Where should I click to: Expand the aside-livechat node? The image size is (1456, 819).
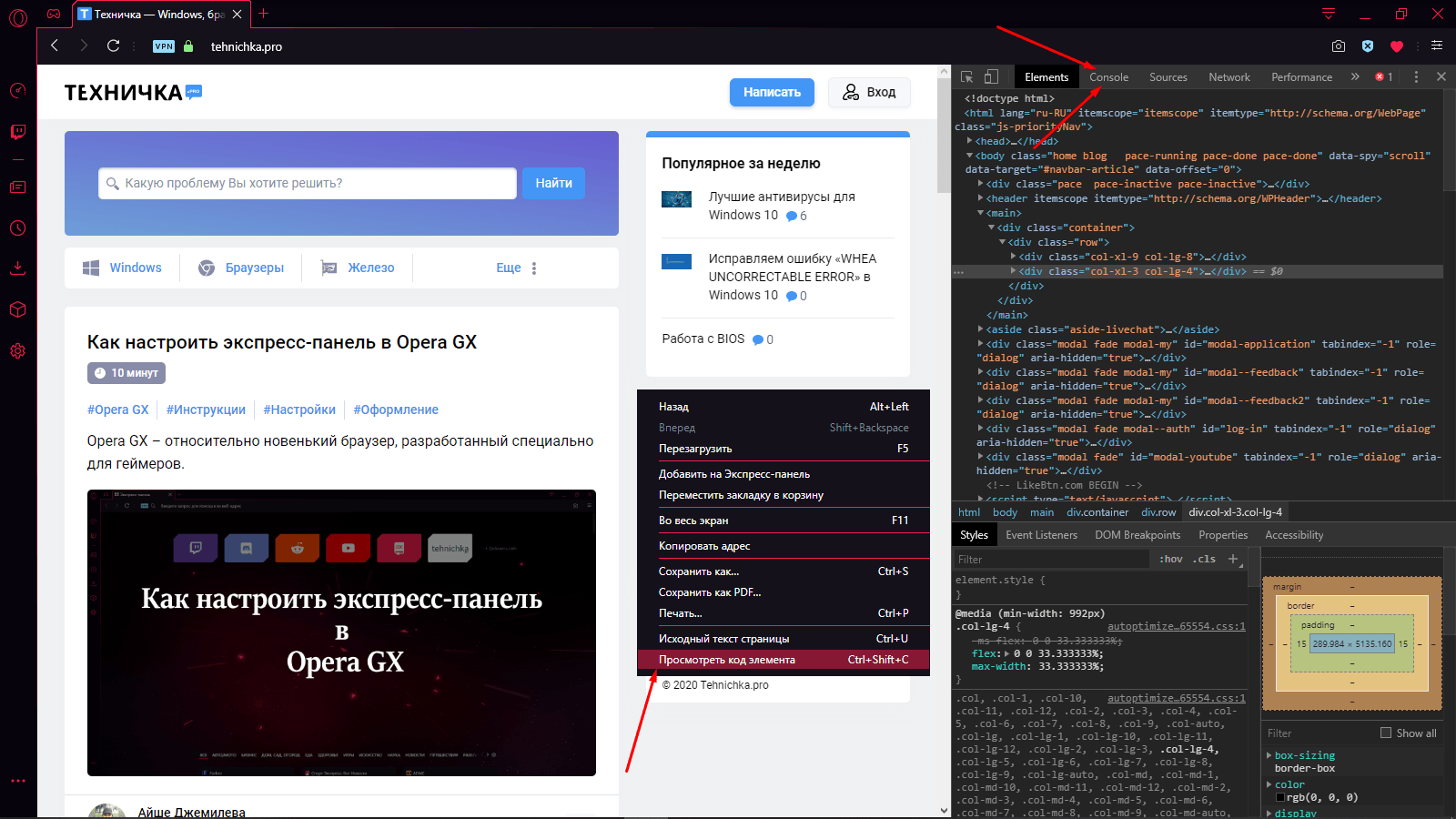(x=981, y=329)
